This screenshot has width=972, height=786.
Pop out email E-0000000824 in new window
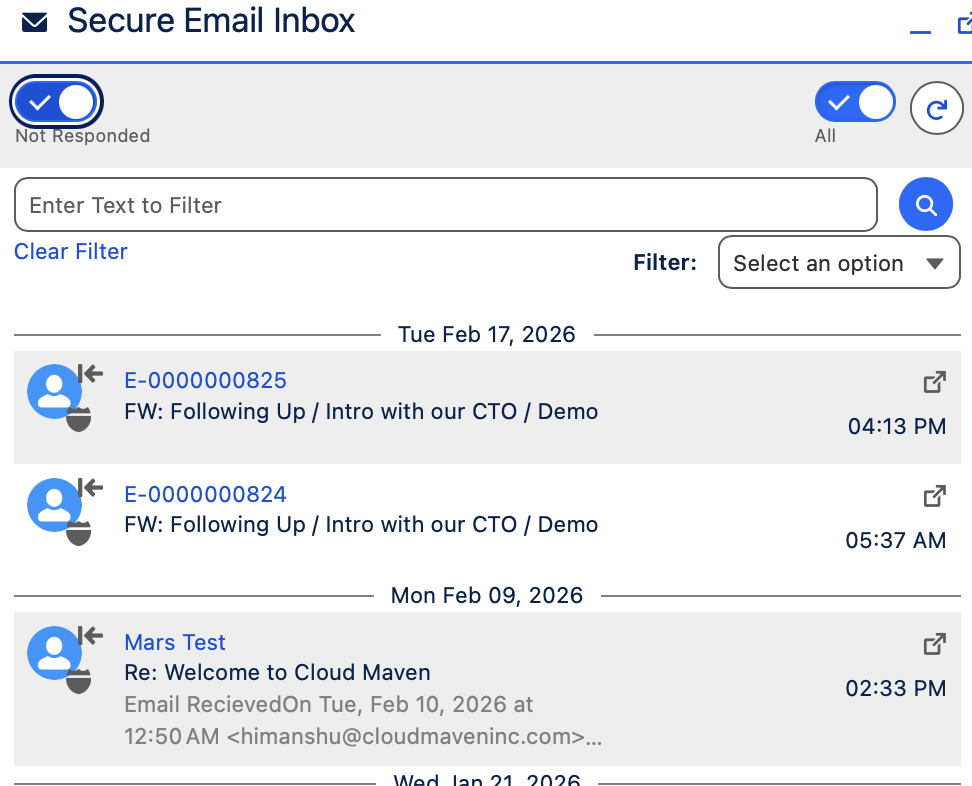pyautogui.click(x=935, y=496)
